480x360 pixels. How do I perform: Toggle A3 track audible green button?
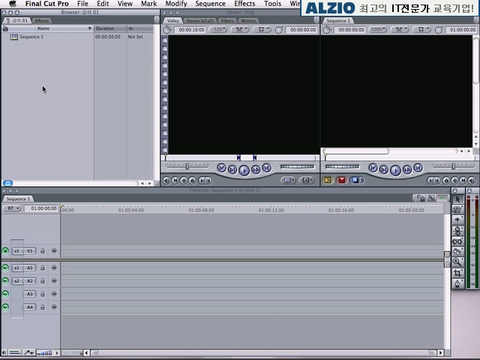[x=5, y=294]
